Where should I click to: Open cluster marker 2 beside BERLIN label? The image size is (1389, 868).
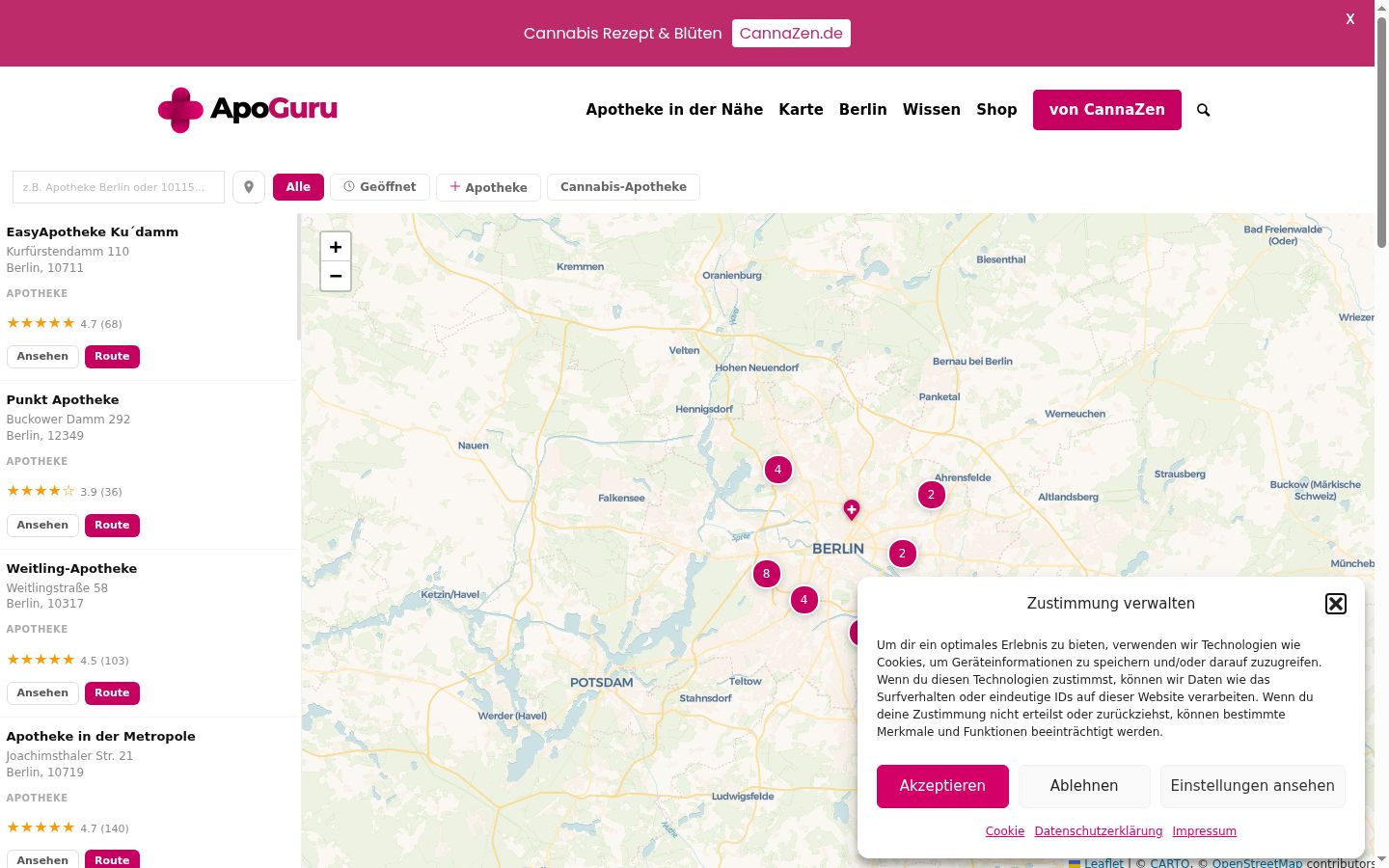tap(902, 554)
